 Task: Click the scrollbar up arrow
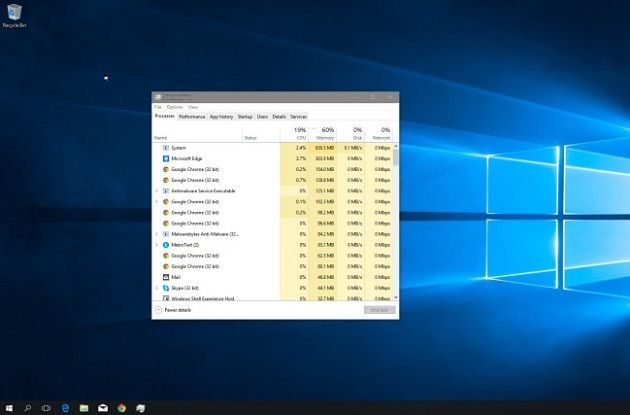coord(396,146)
